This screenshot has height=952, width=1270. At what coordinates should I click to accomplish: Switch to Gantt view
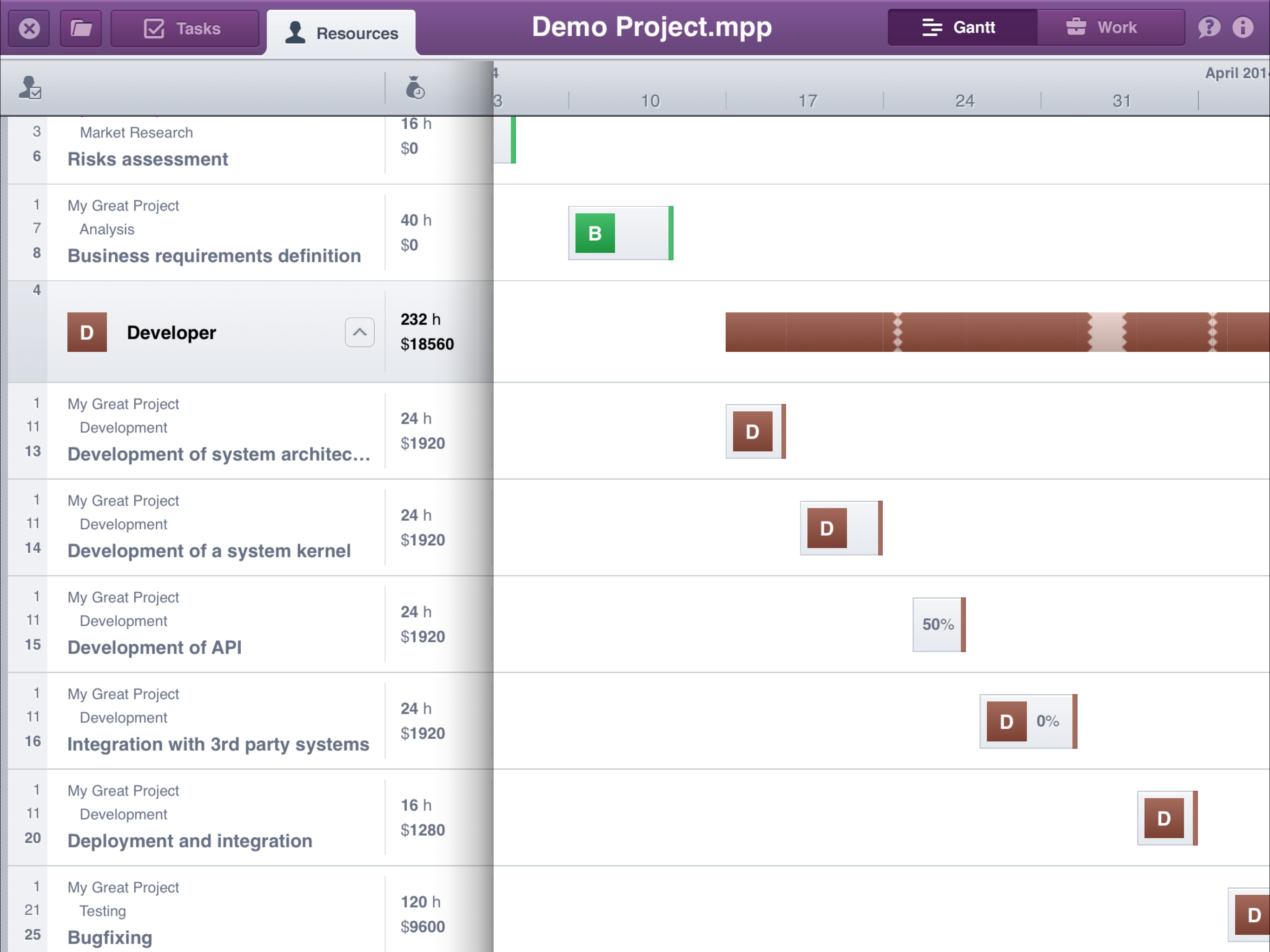962,27
